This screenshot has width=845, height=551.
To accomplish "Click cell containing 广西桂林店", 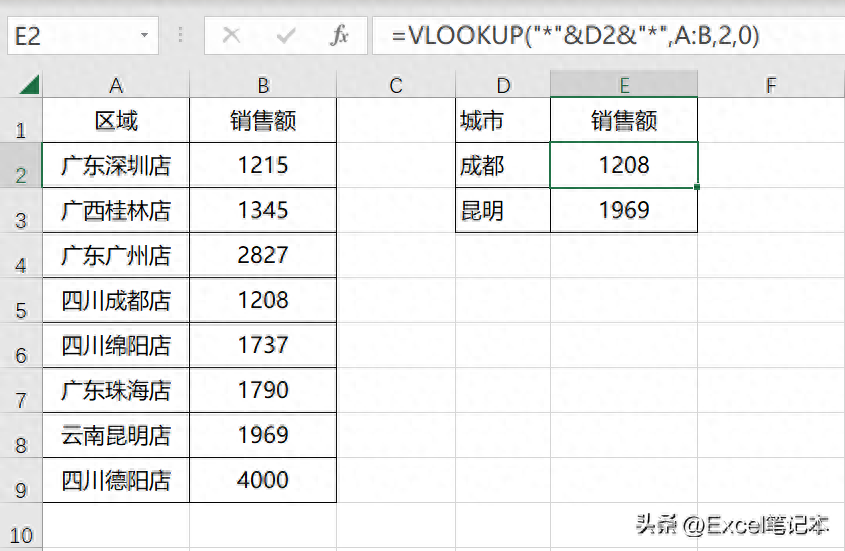I will pos(116,210).
